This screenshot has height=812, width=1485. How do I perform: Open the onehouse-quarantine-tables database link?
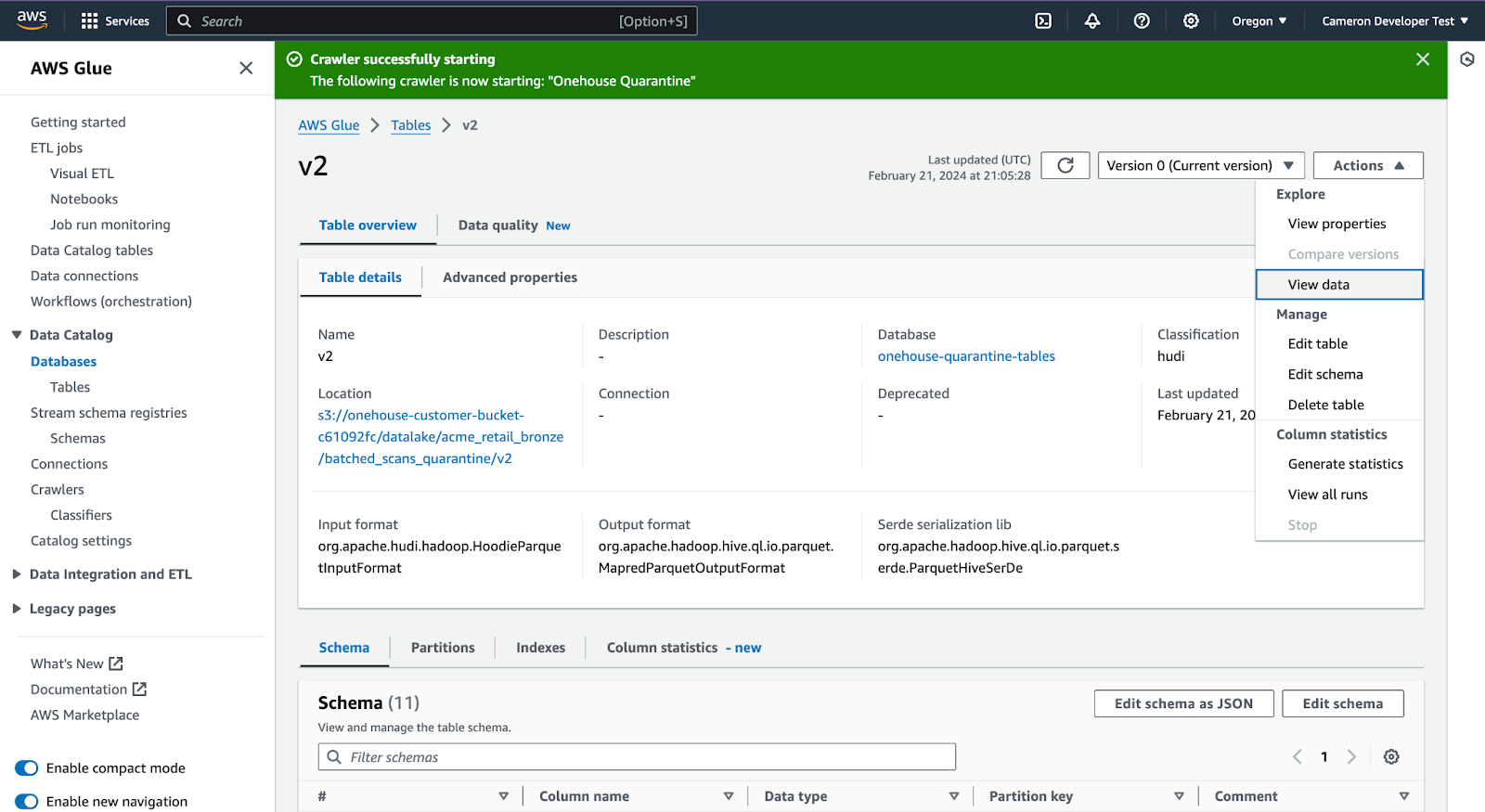pyautogui.click(x=966, y=356)
